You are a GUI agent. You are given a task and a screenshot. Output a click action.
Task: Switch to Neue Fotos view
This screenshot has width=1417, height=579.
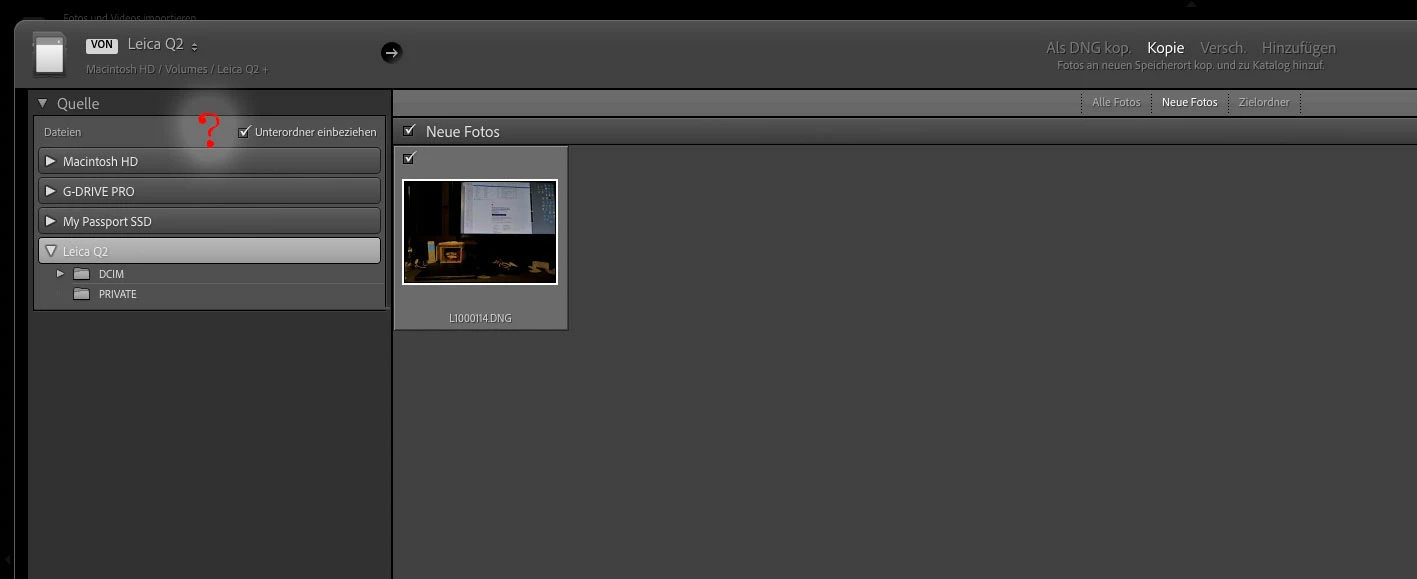pos(1190,102)
